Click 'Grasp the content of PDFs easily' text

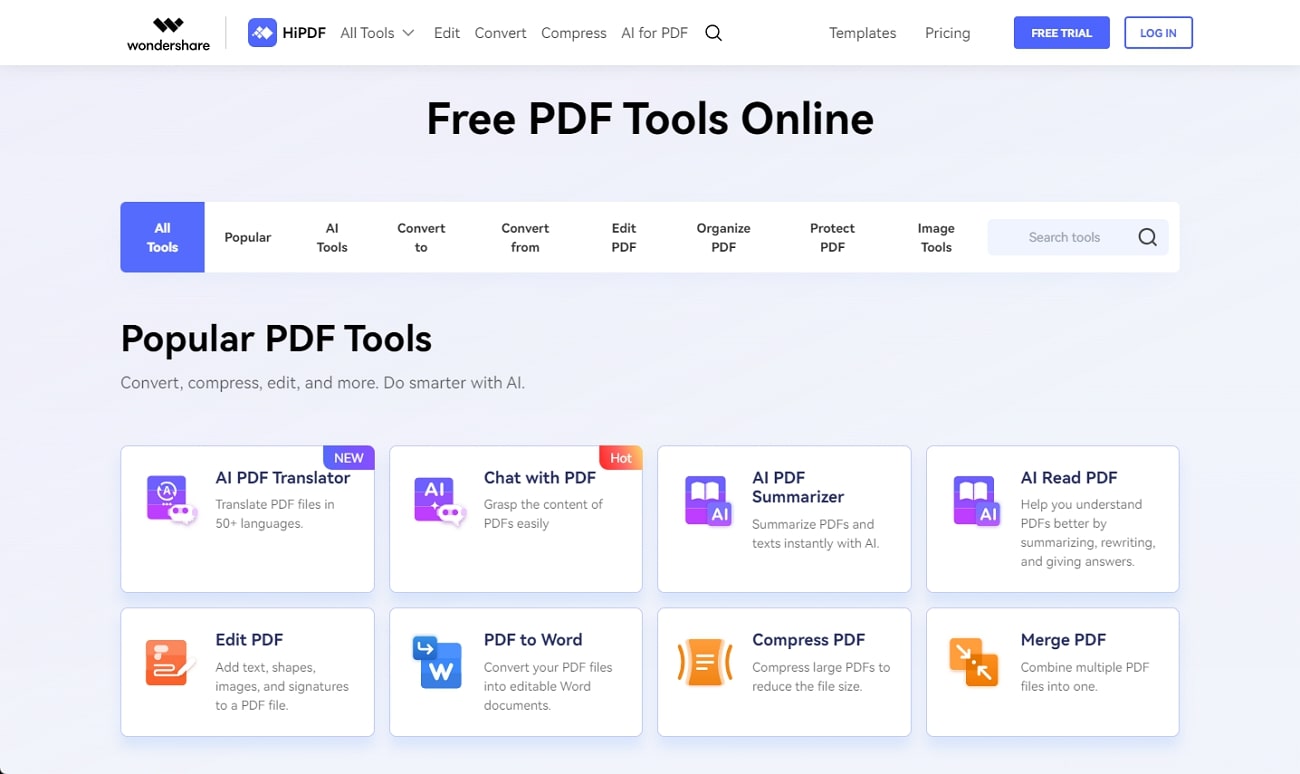coord(543,514)
